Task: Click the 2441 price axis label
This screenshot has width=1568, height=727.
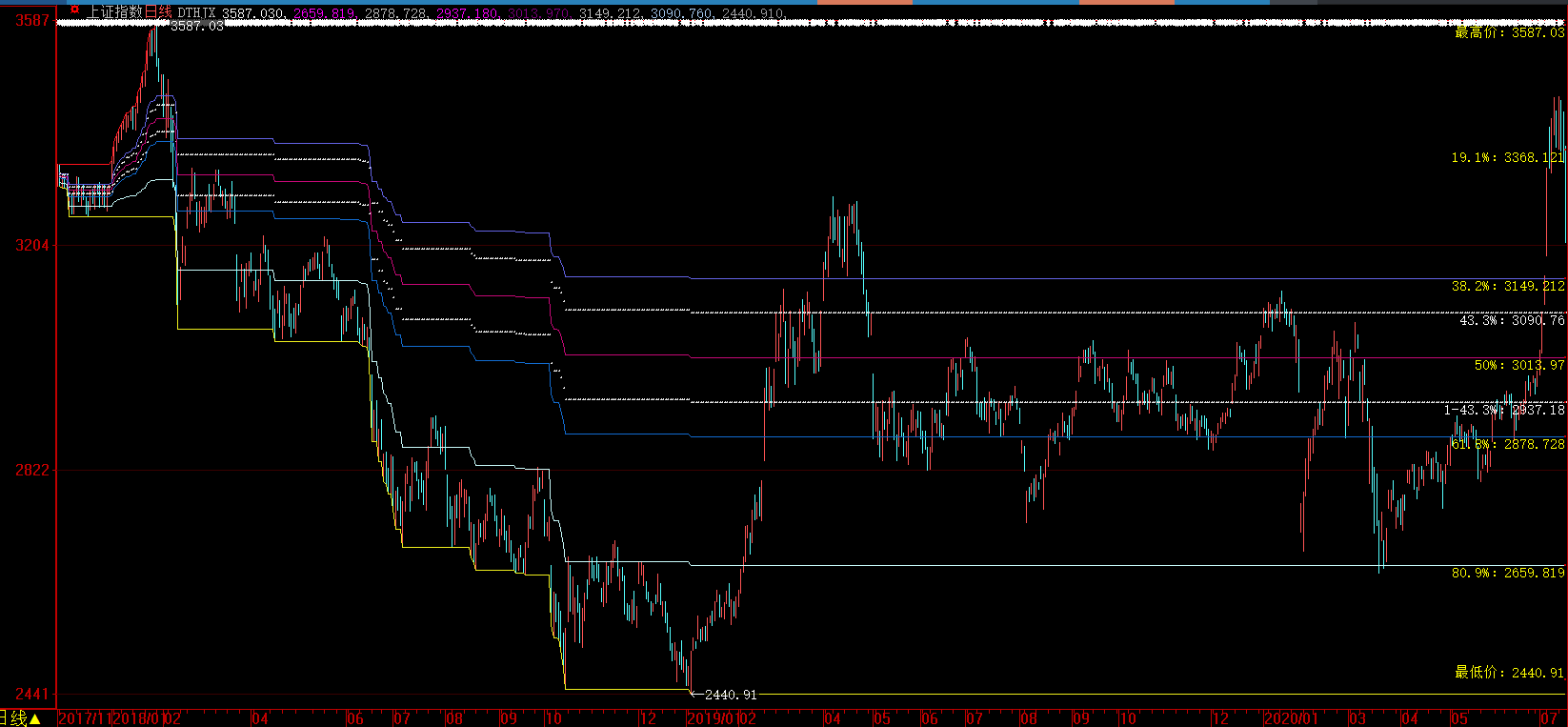Action: point(32,694)
